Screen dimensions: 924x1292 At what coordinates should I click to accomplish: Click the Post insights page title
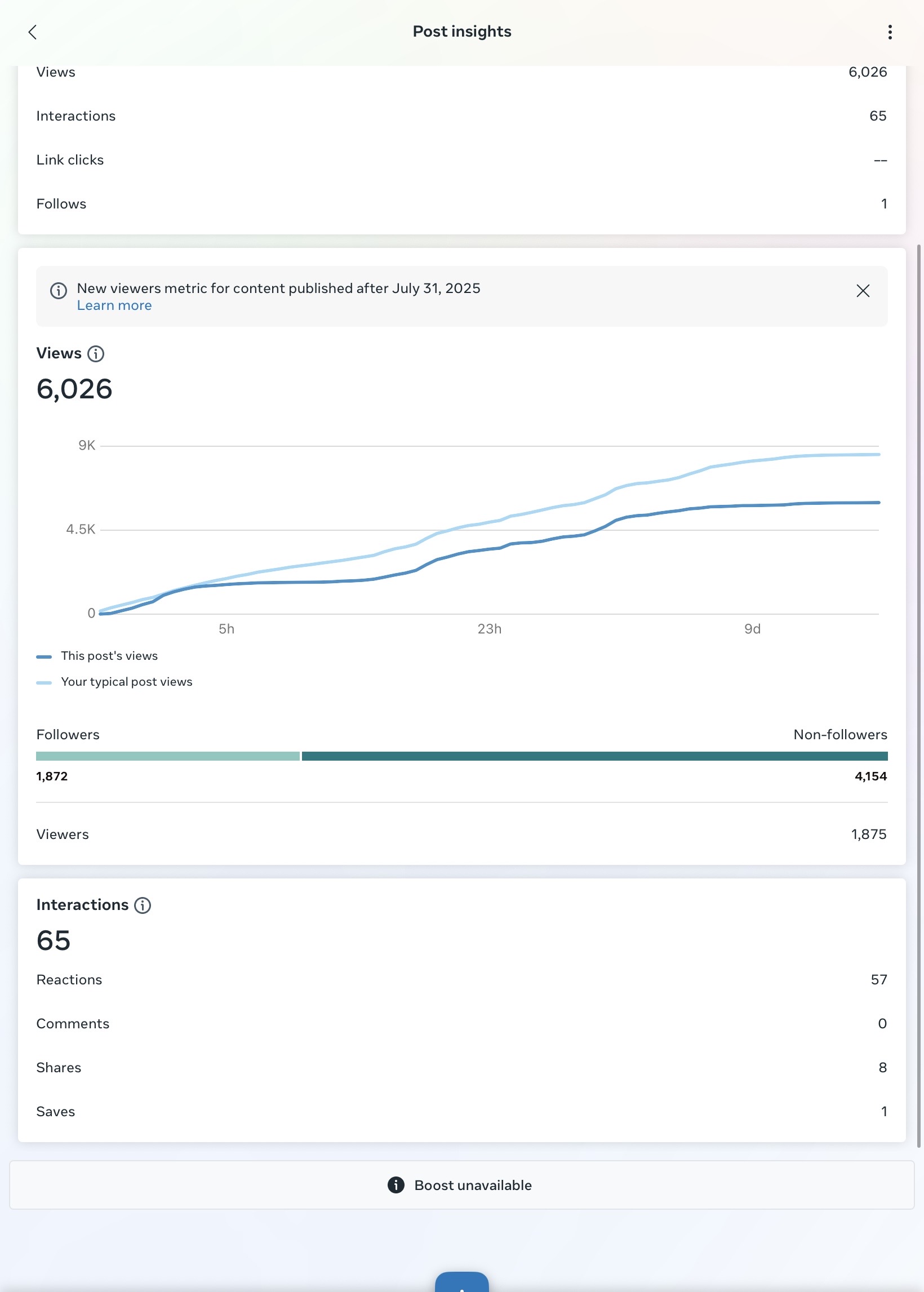coord(462,32)
